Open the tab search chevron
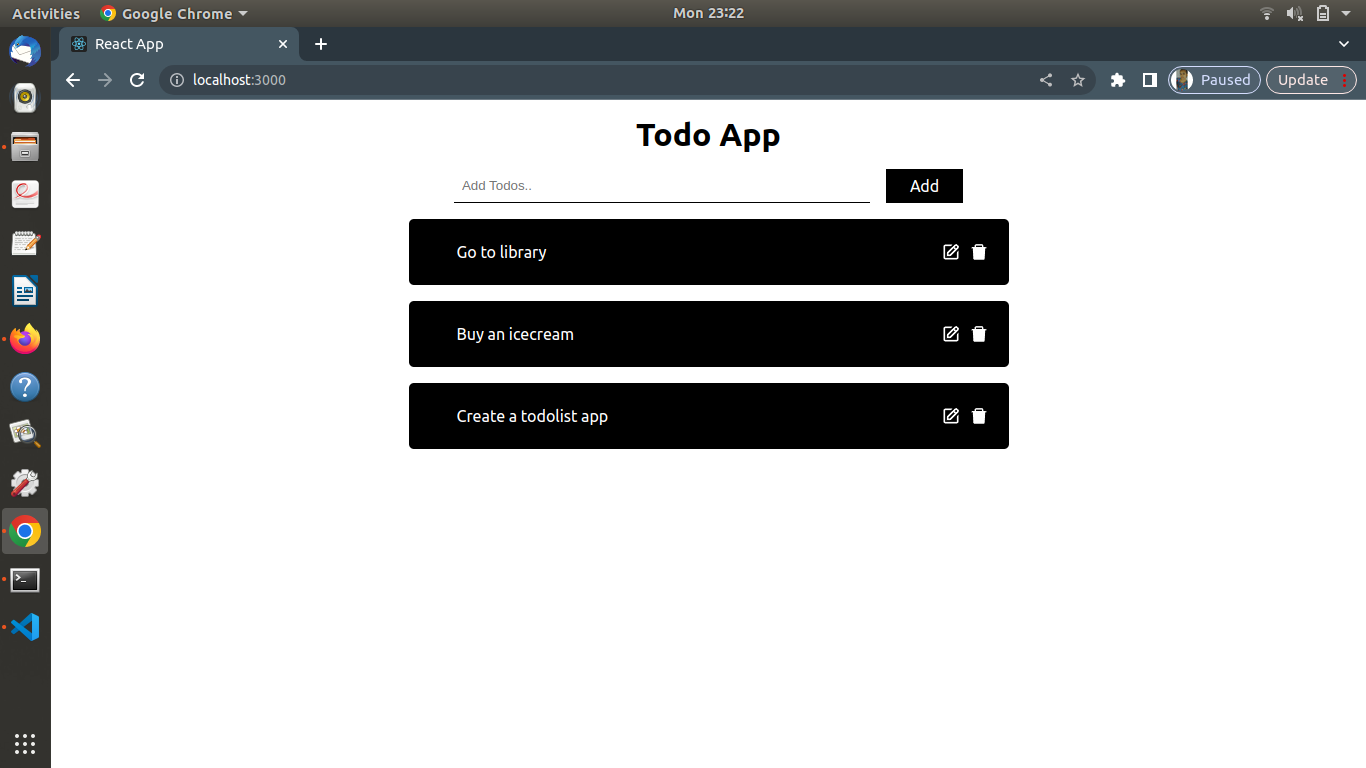The image size is (1366, 768). [x=1344, y=44]
